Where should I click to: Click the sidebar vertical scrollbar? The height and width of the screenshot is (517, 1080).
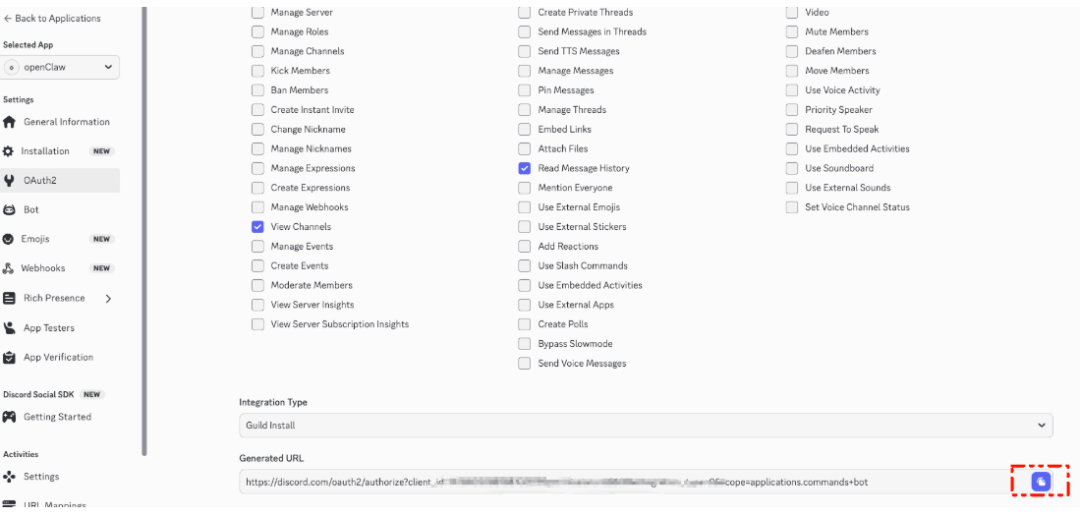tap(144, 231)
